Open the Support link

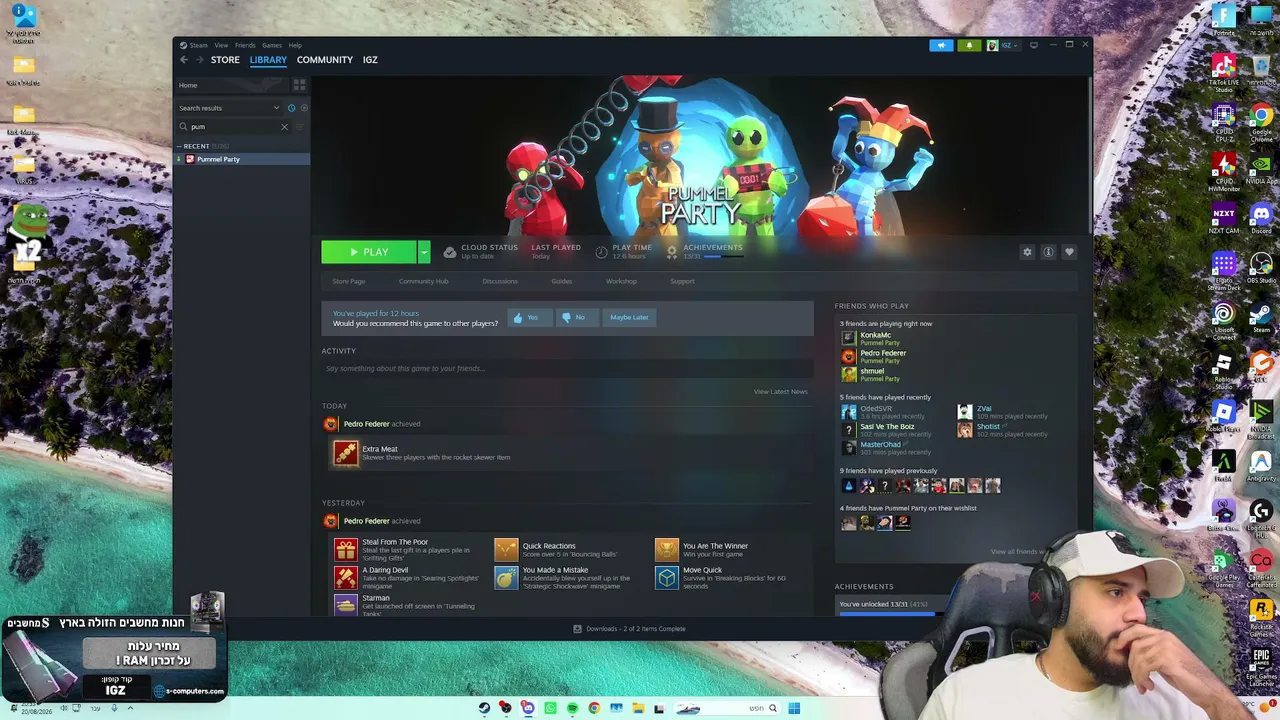tap(682, 281)
